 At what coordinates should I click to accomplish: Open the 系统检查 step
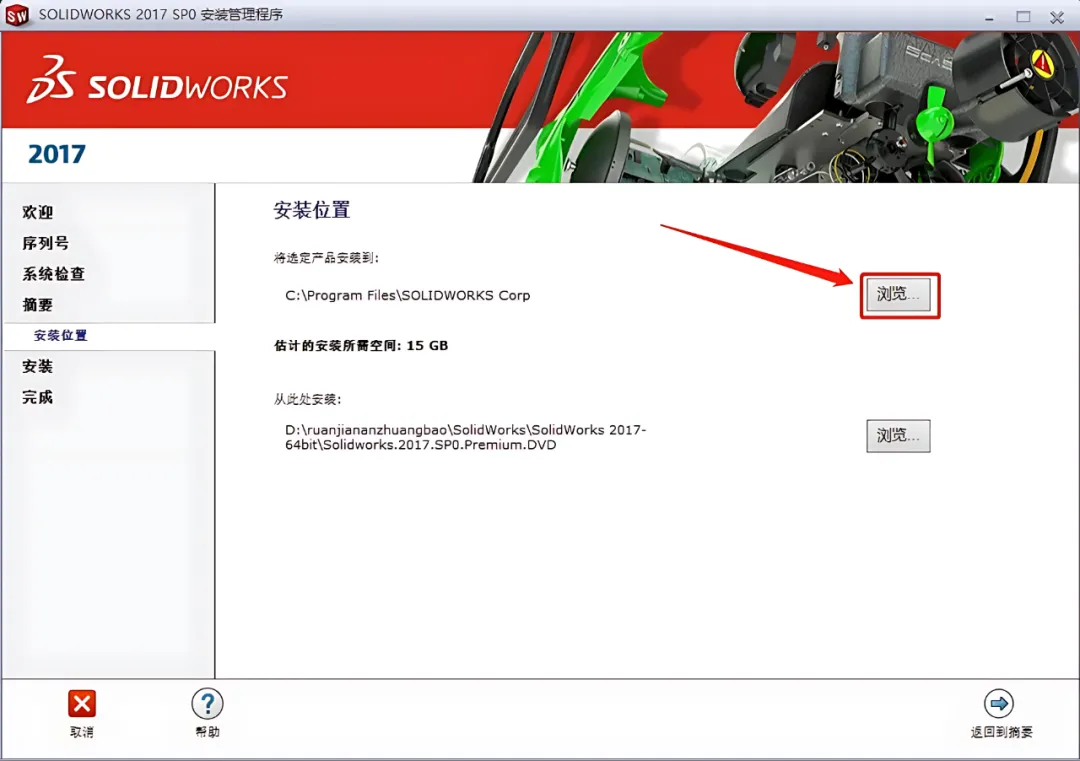(54, 274)
